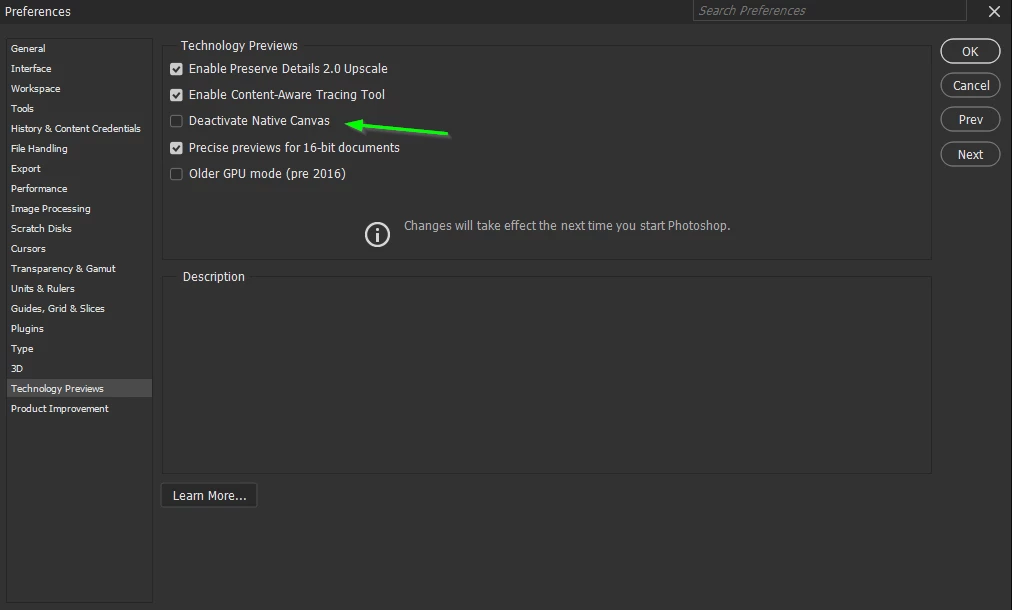Go to Image Processing preferences

pos(79,208)
